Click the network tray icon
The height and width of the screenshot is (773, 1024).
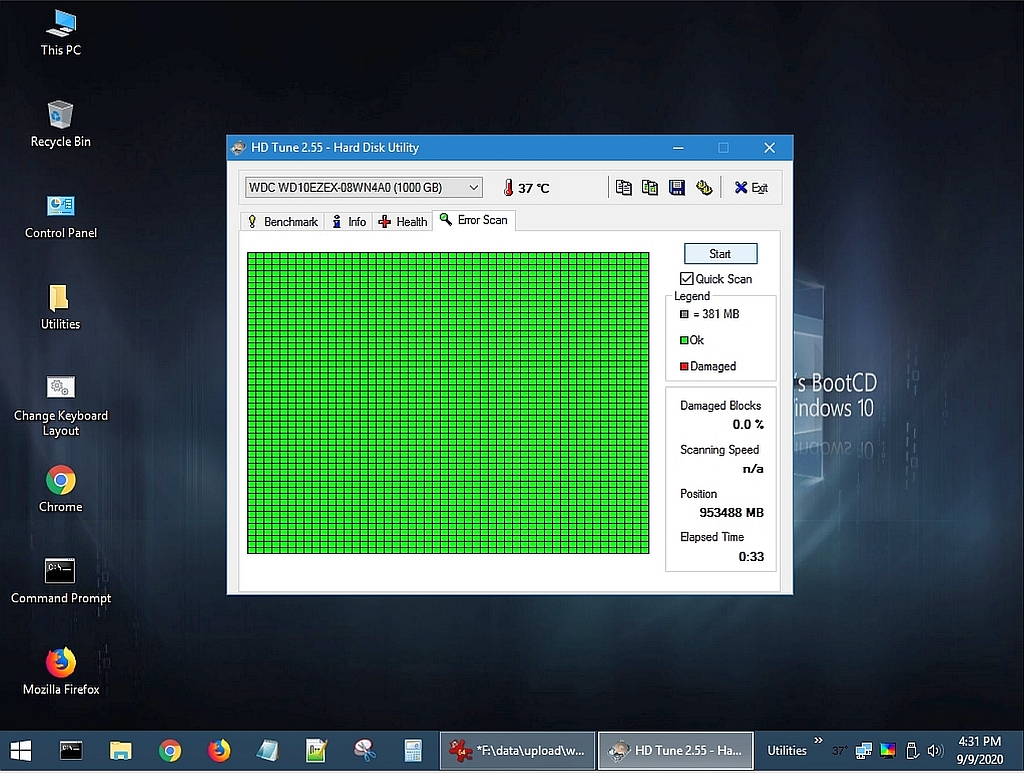click(863, 751)
